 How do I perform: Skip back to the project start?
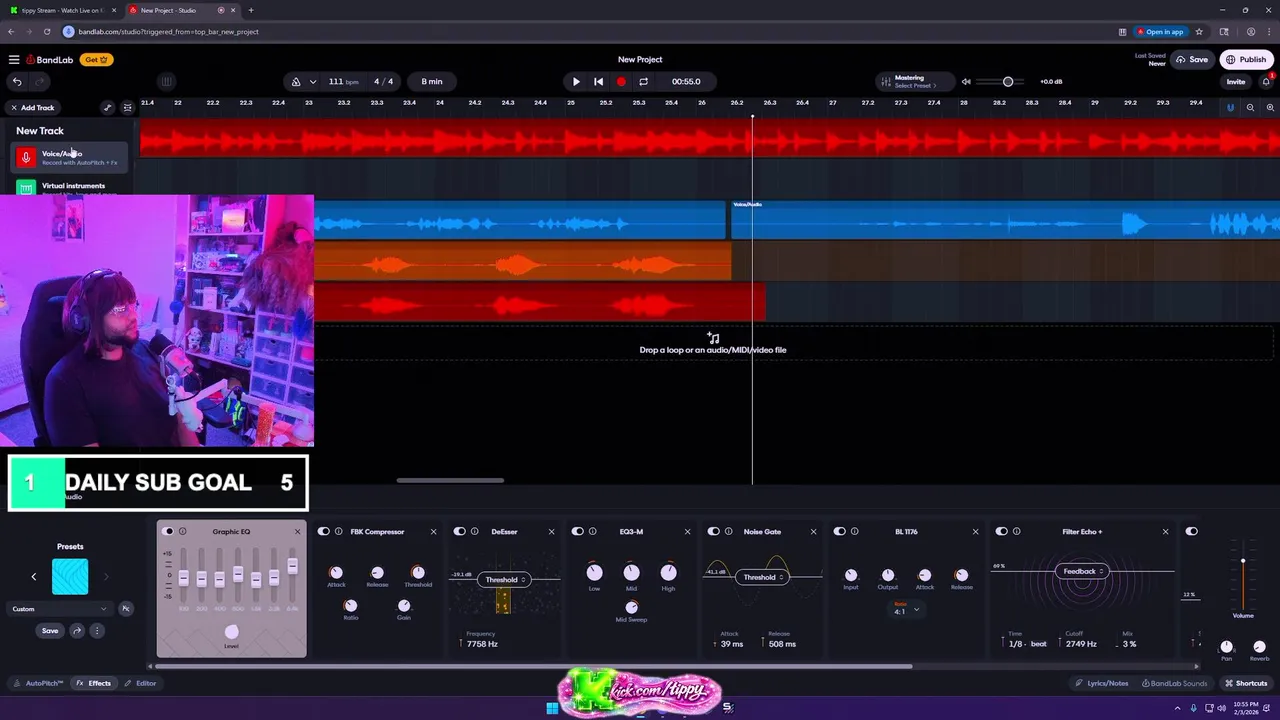pyautogui.click(x=598, y=82)
